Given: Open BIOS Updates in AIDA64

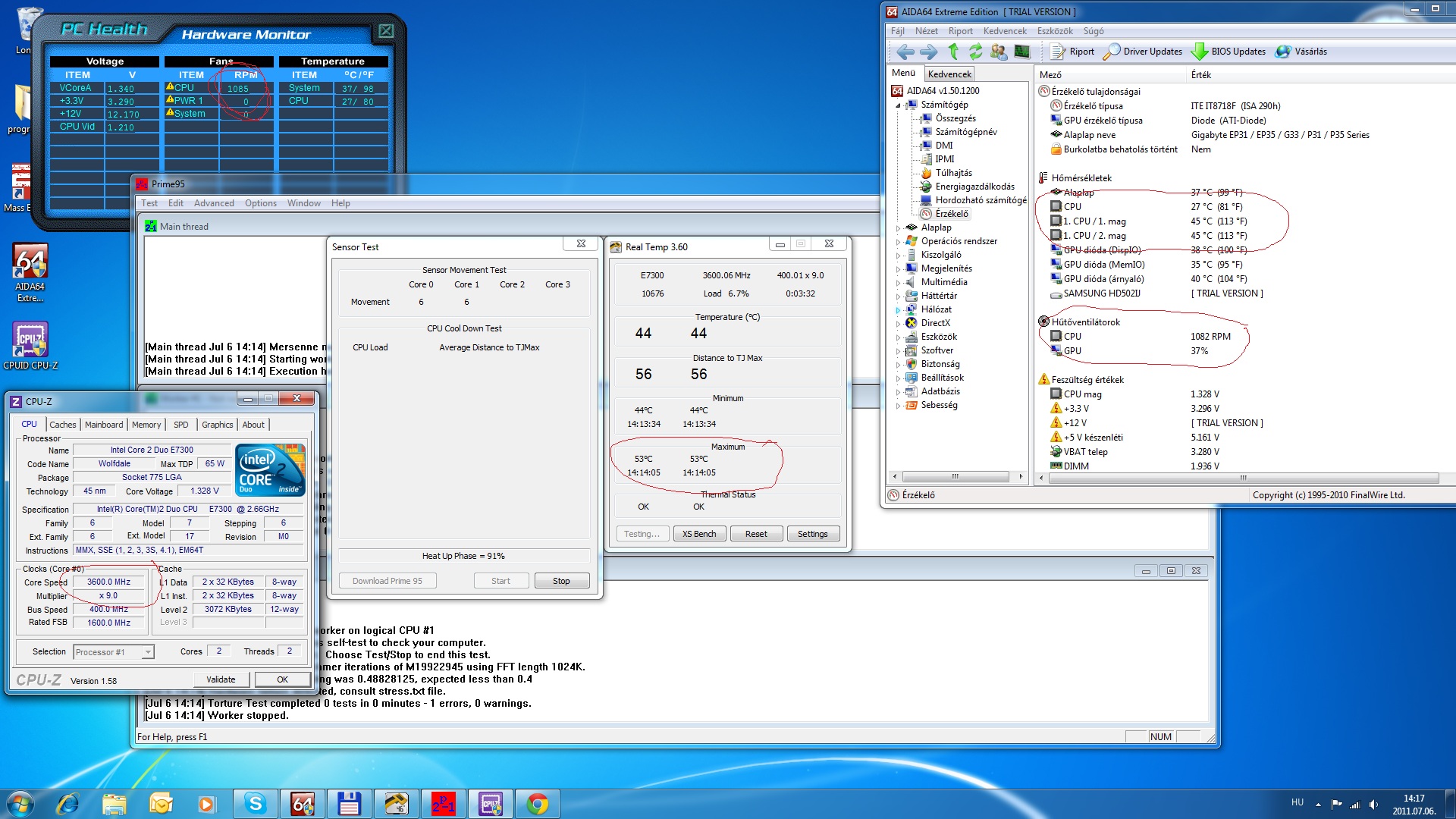Looking at the screenshot, I should 1228,52.
